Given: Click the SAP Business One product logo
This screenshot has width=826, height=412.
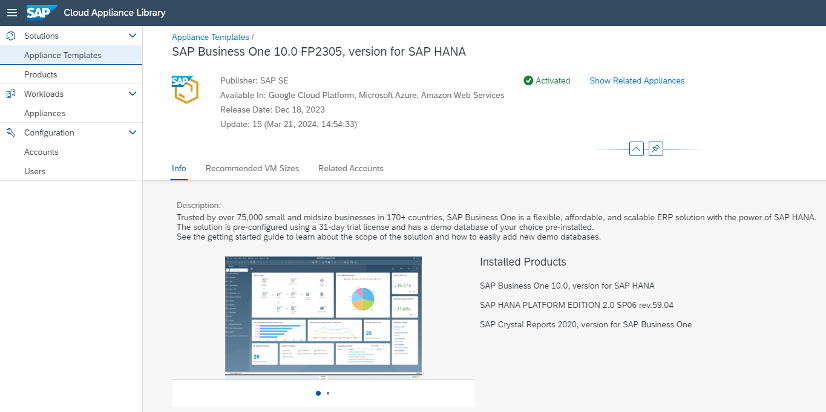Looking at the screenshot, I should pyautogui.click(x=185, y=89).
